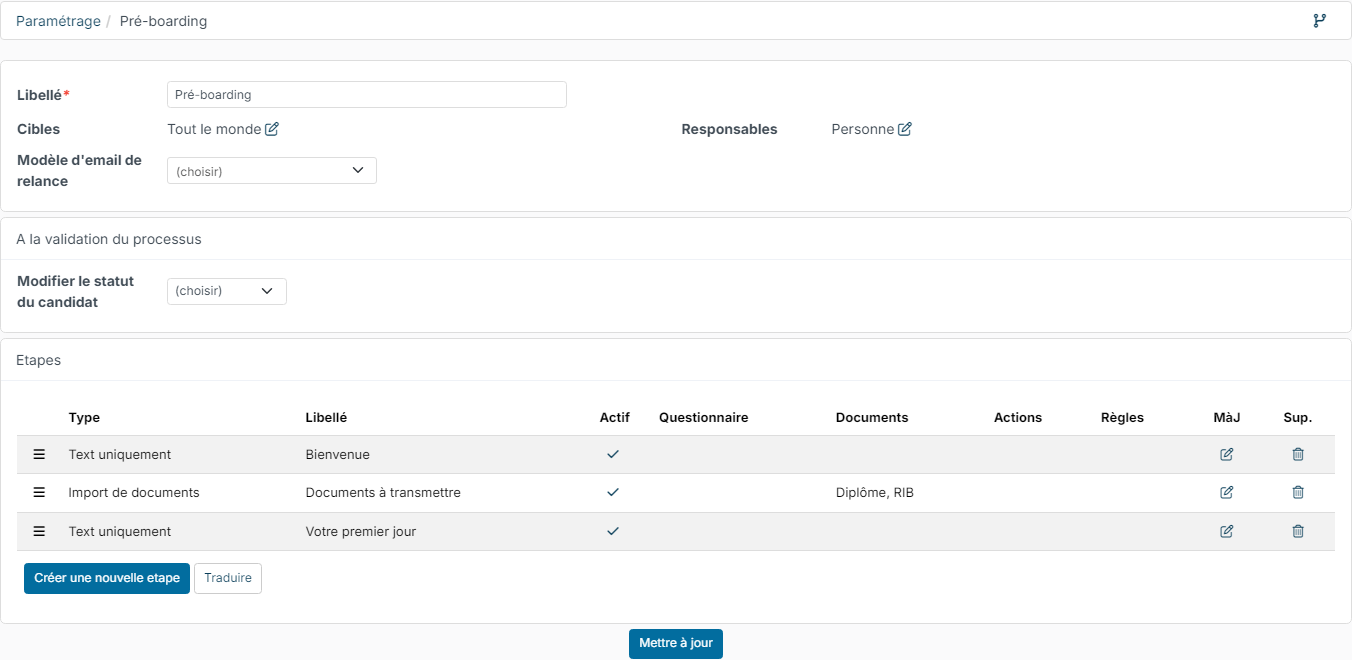Delete the Documents à transmettre step
The width and height of the screenshot is (1352, 660).
[1298, 492]
